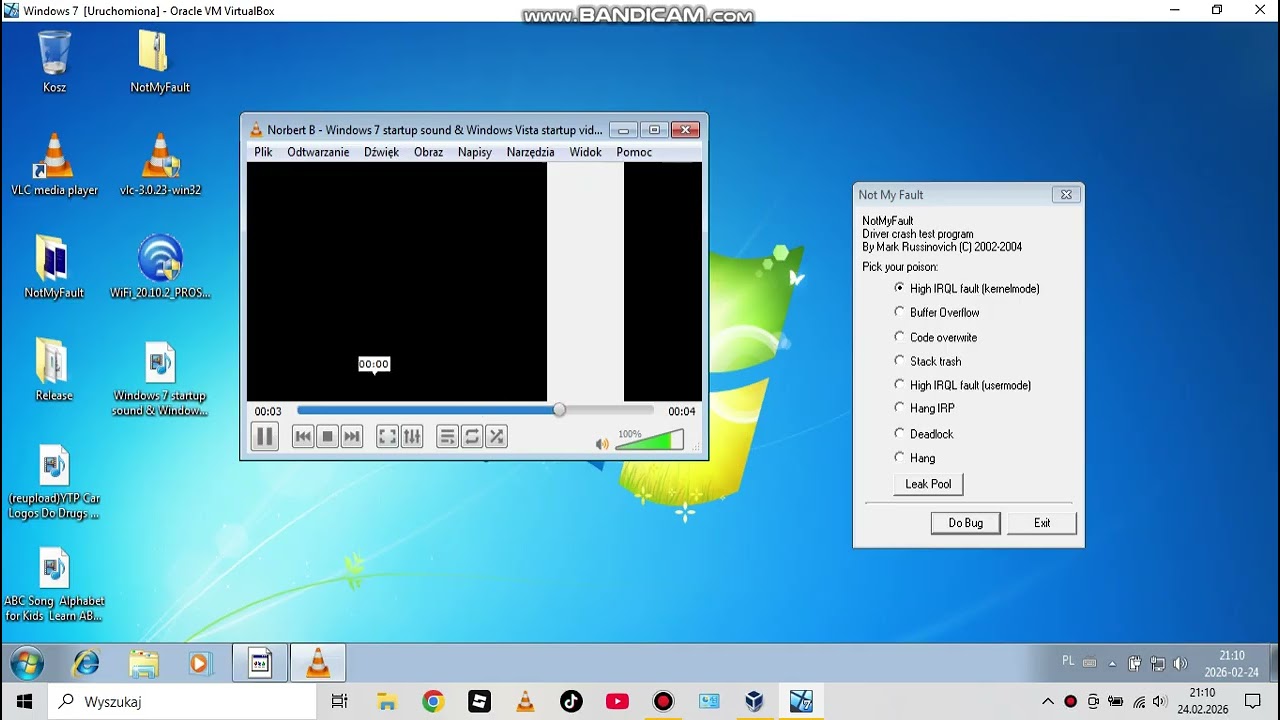Select Windows 7 startup sound file icon
Viewport: 1280px width, 720px height.
(x=160, y=379)
